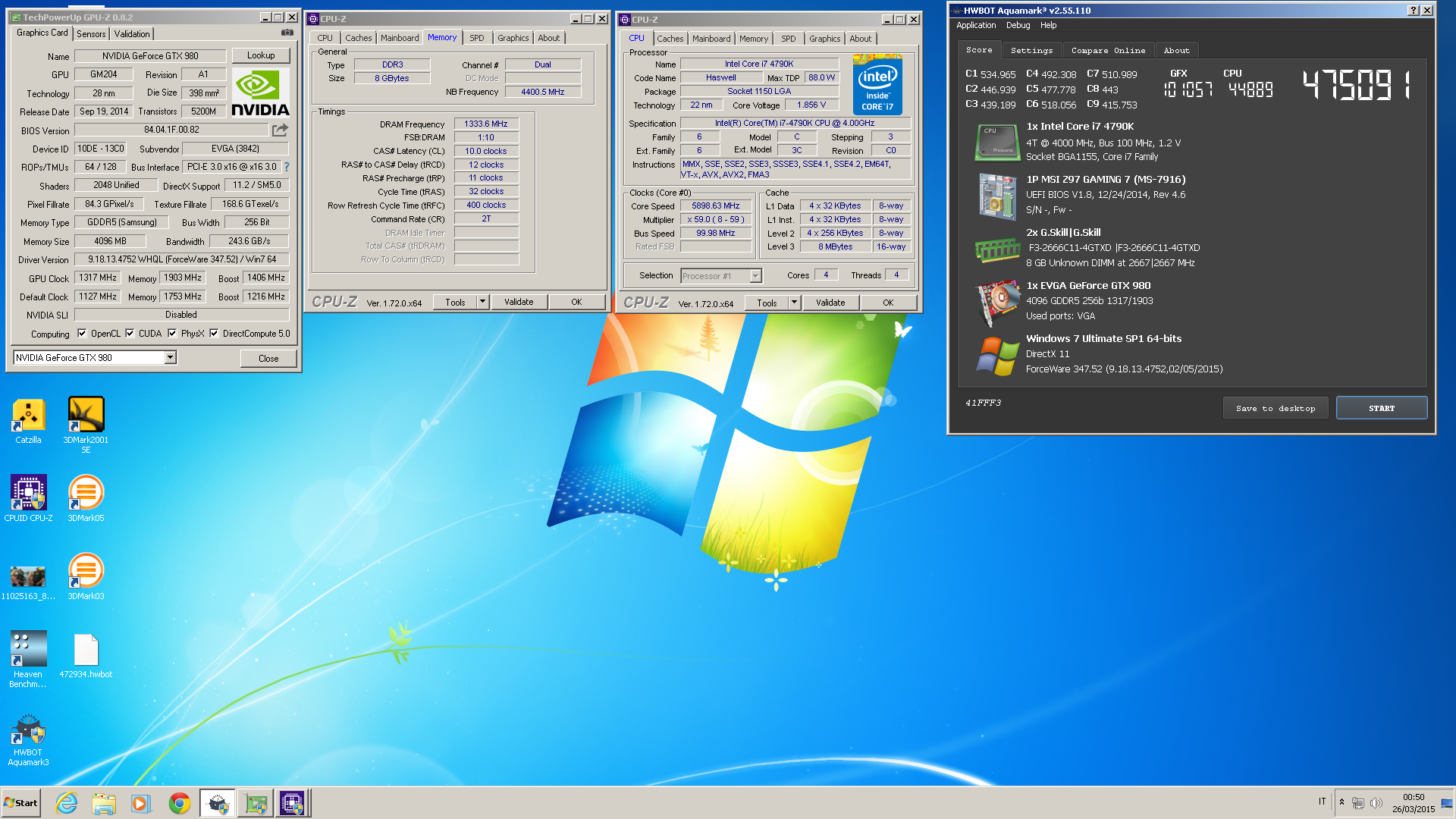Click the NVIDIA logo in GPU-Z

260,93
